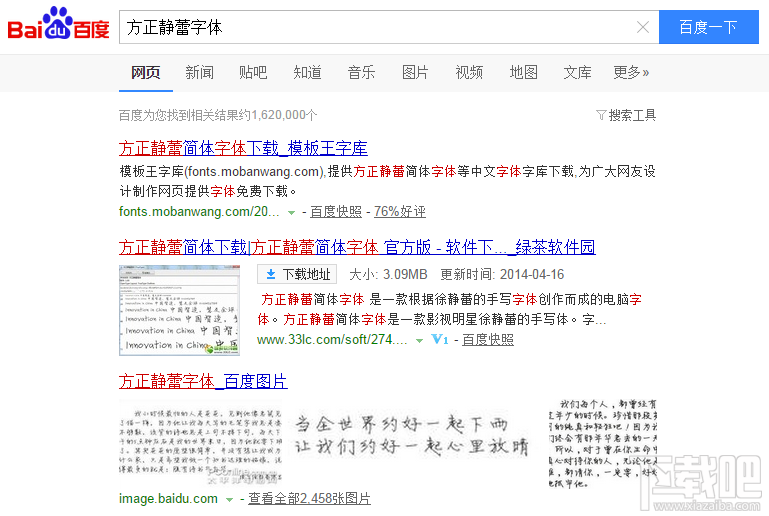Click the 大小: 3.09MB text
The height and width of the screenshot is (516, 769).
pos(388,274)
